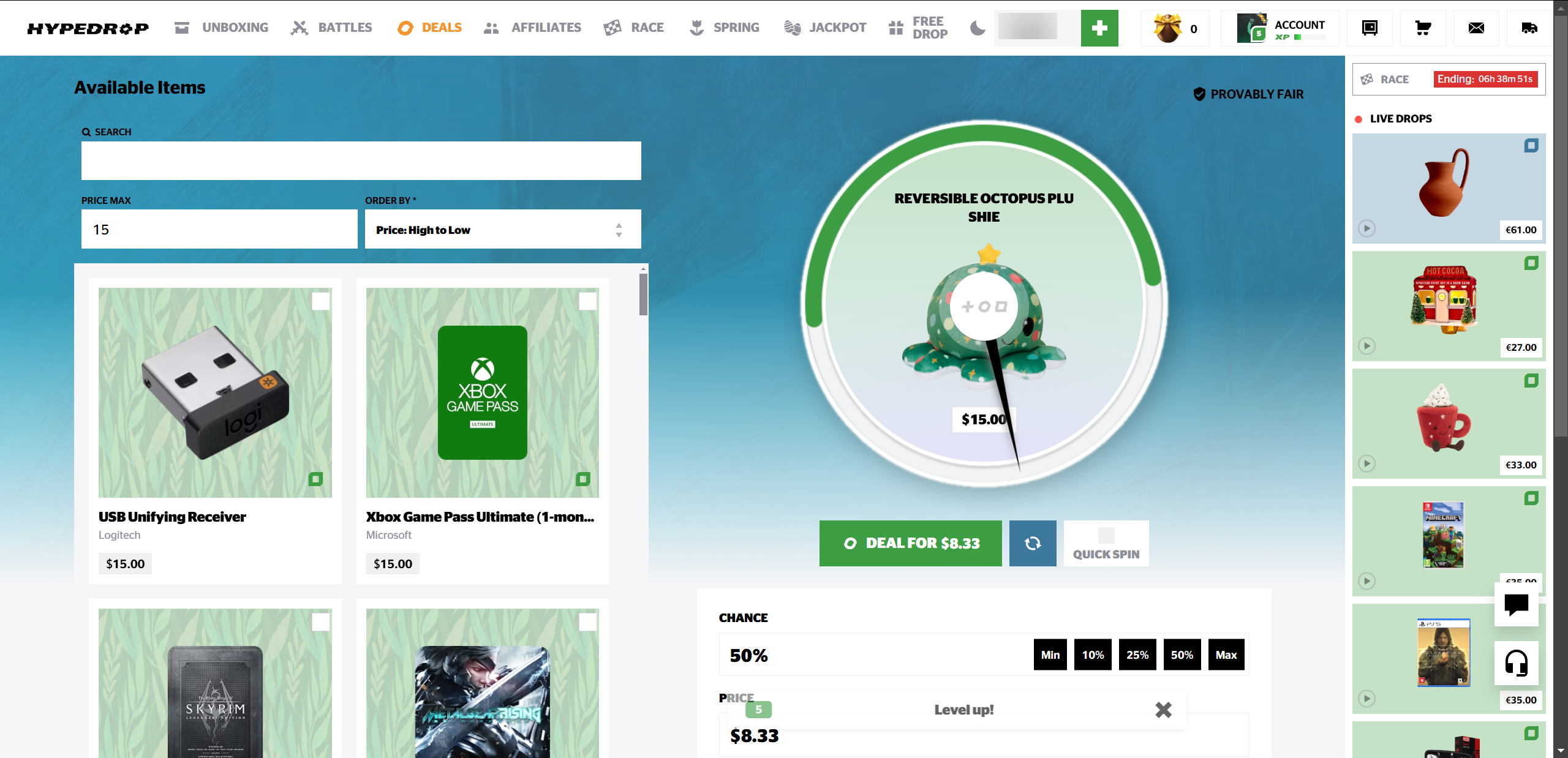The height and width of the screenshot is (758, 1568).
Task: Open the Race menu item in header
Action: (x=633, y=28)
